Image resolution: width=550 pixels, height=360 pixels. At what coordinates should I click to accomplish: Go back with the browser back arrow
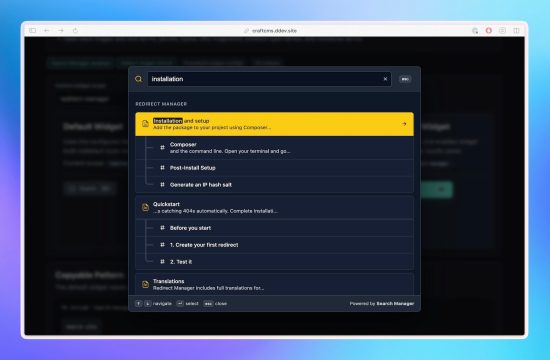point(47,31)
